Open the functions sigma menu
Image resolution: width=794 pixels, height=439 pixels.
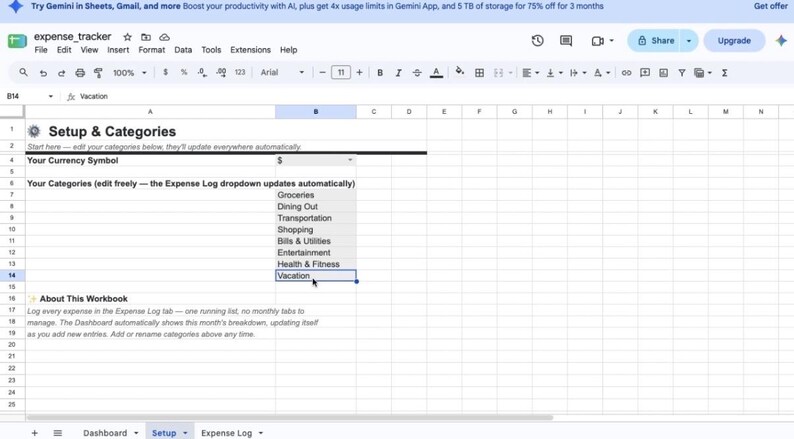725,73
